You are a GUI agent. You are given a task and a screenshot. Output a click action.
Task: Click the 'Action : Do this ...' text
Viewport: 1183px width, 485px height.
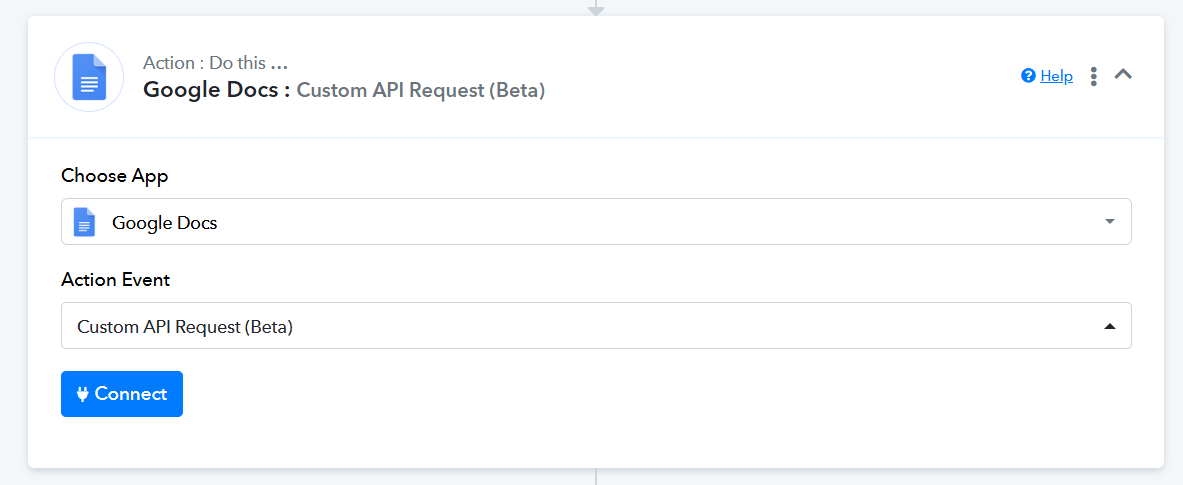pos(216,63)
